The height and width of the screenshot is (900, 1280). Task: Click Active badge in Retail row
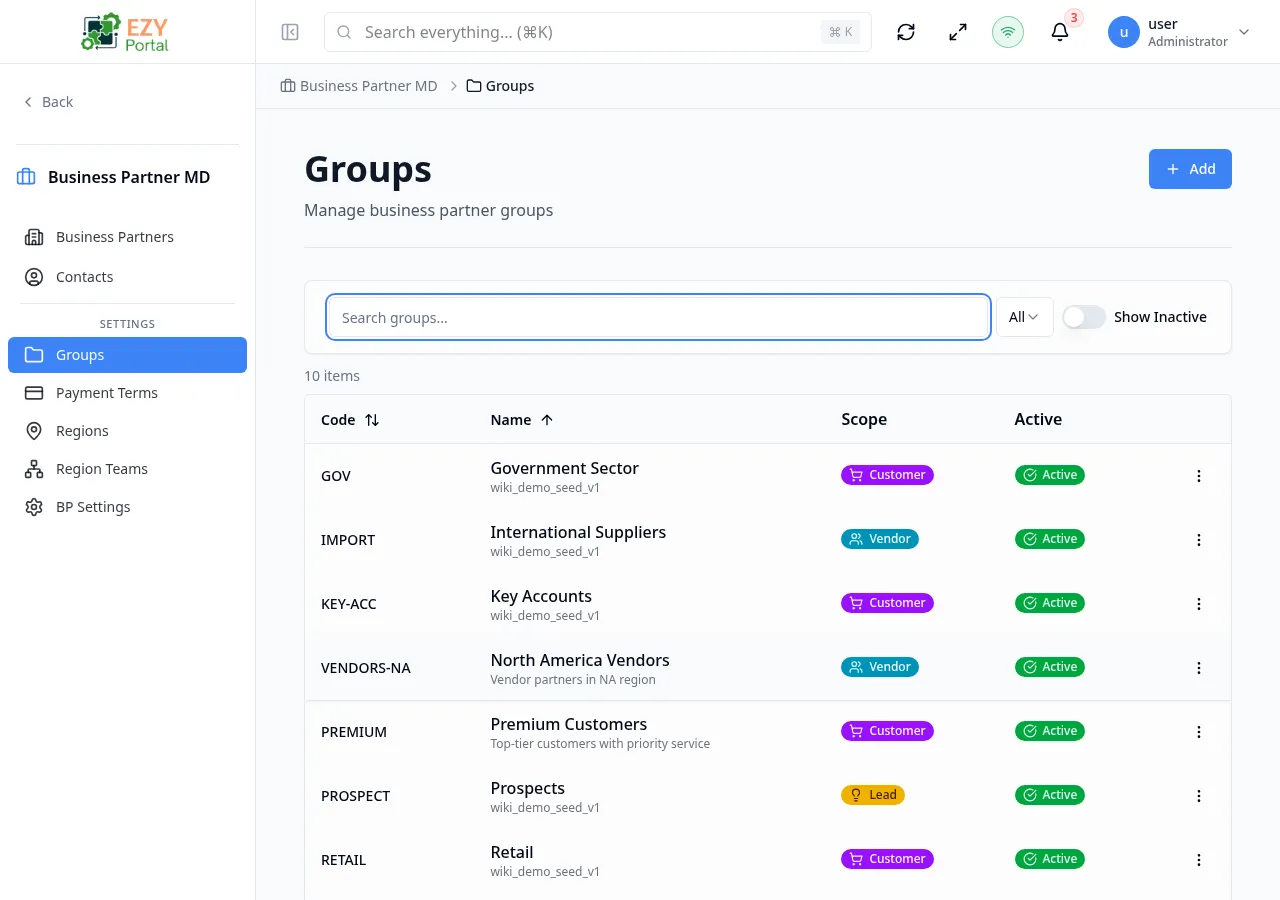tap(1049, 859)
